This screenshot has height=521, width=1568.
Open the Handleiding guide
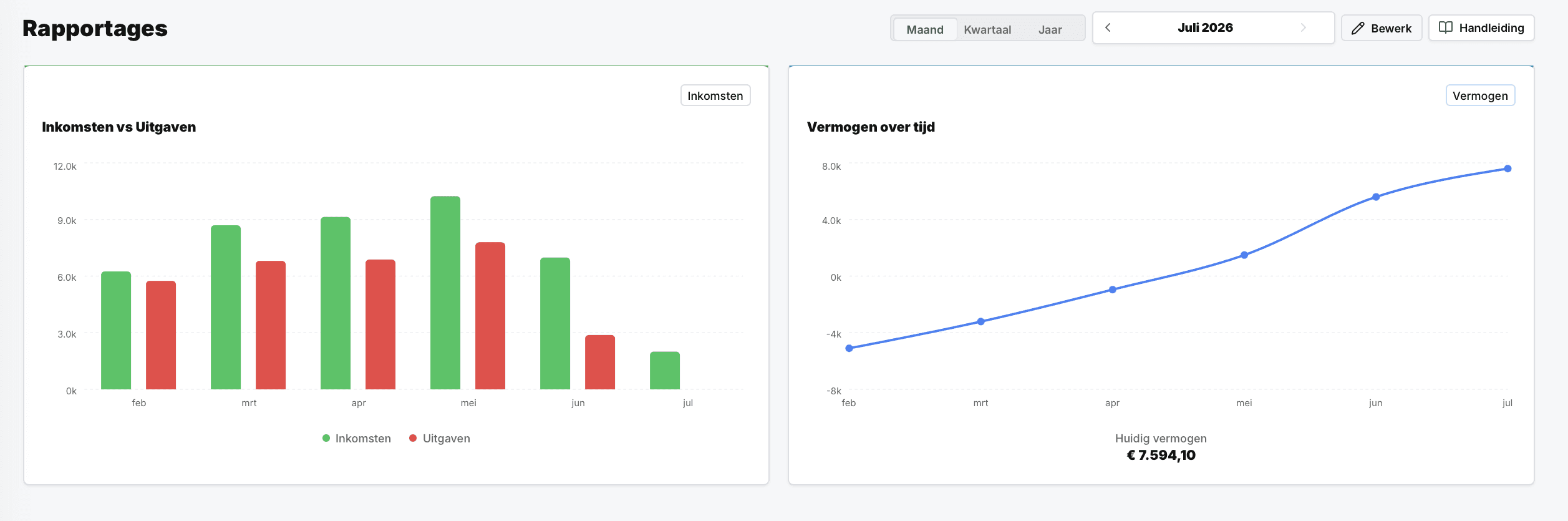pyautogui.click(x=1481, y=28)
